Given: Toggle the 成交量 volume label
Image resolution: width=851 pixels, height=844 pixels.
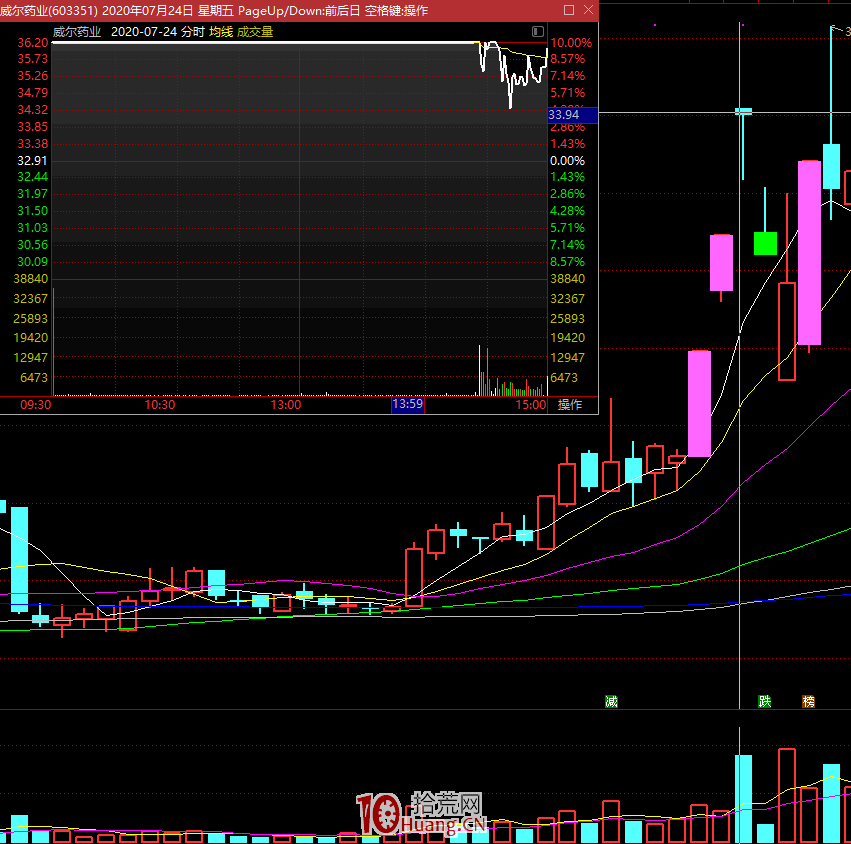Looking at the screenshot, I should [255, 32].
